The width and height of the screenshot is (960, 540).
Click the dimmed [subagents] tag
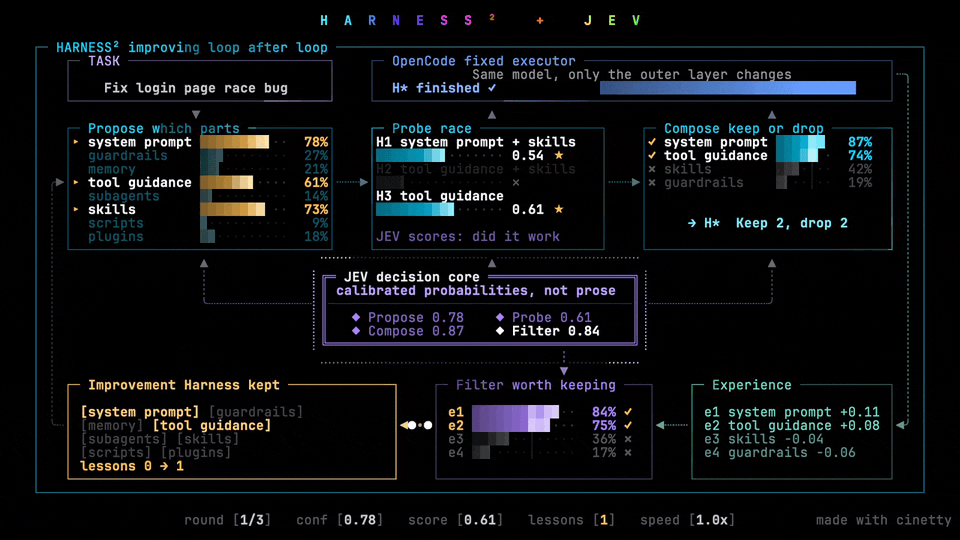point(124,439)
